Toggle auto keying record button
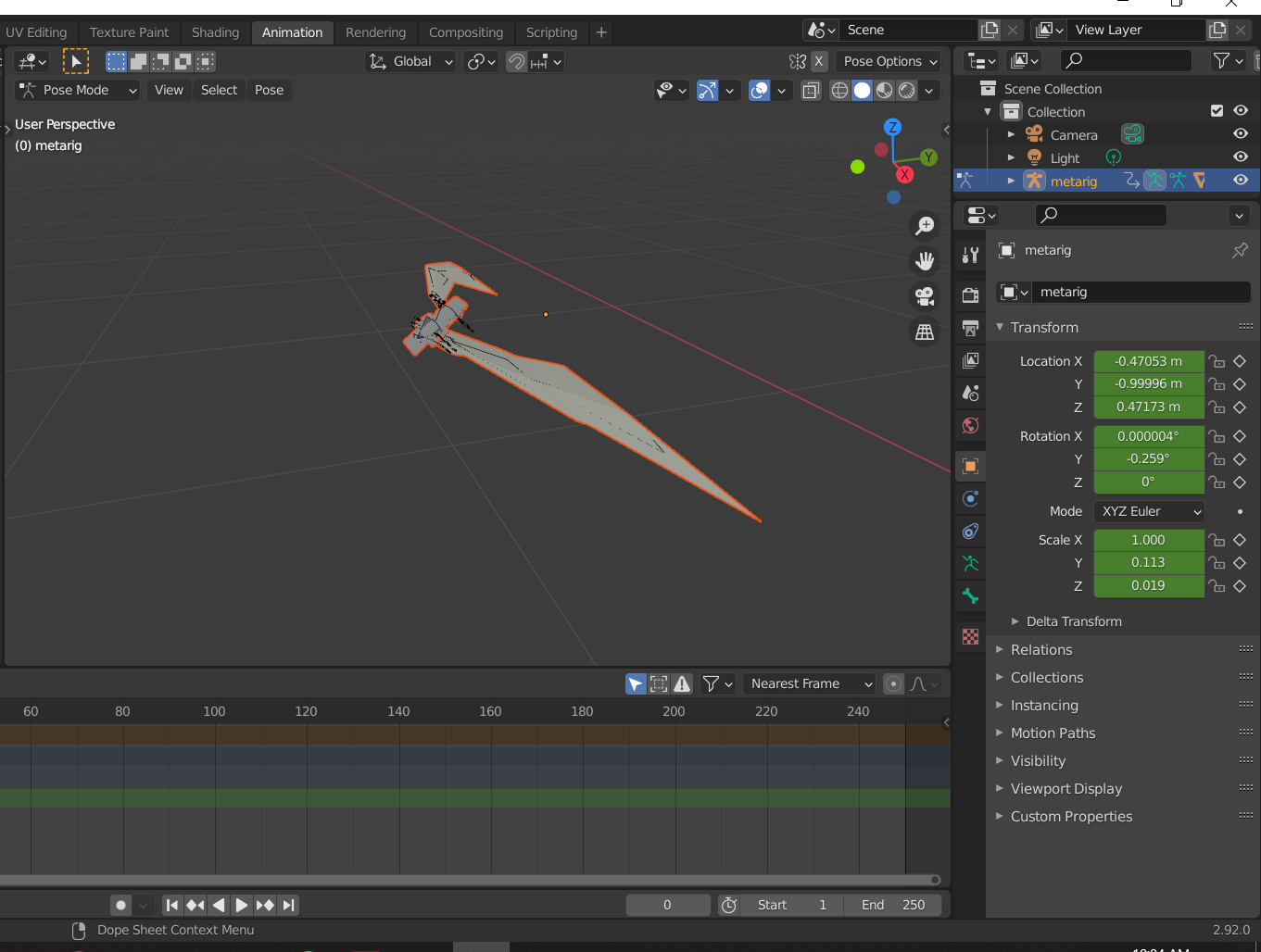 coord(120,905)
